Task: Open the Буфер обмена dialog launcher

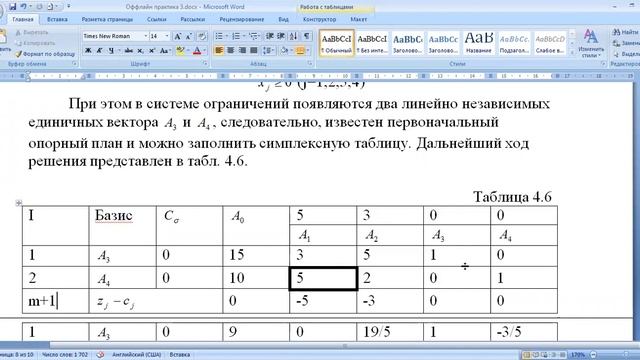Action: click(x=75, y=64)
